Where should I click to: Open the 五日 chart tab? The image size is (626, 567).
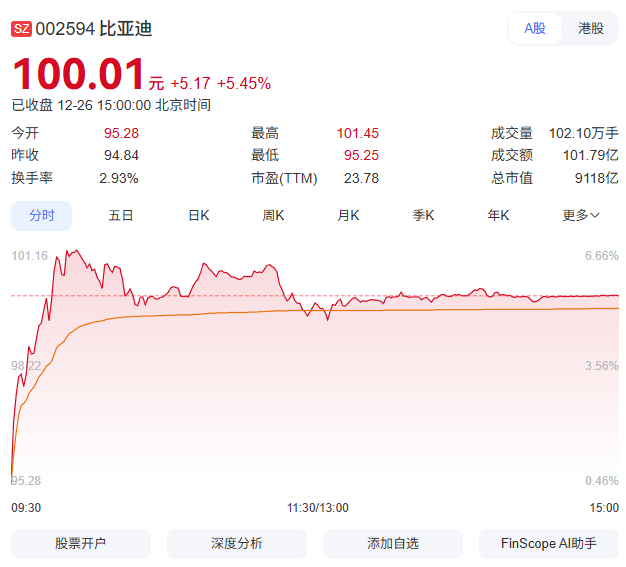(121, 215)
